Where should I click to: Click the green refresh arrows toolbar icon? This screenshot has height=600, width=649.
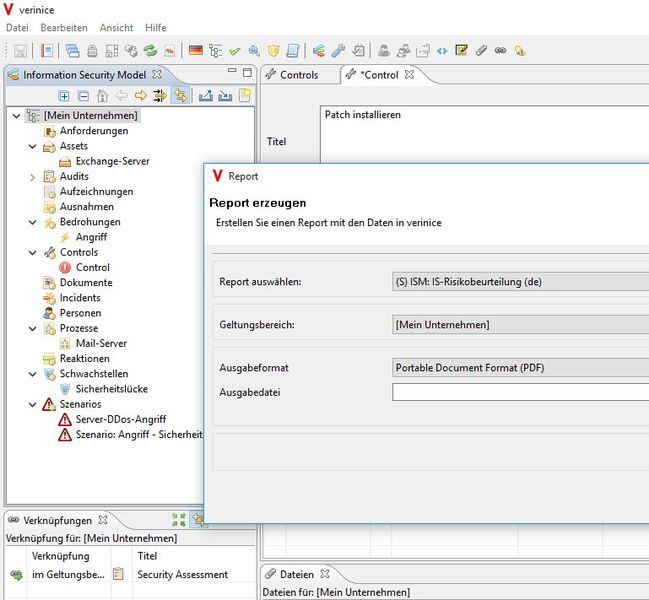[x=150, y=51]
